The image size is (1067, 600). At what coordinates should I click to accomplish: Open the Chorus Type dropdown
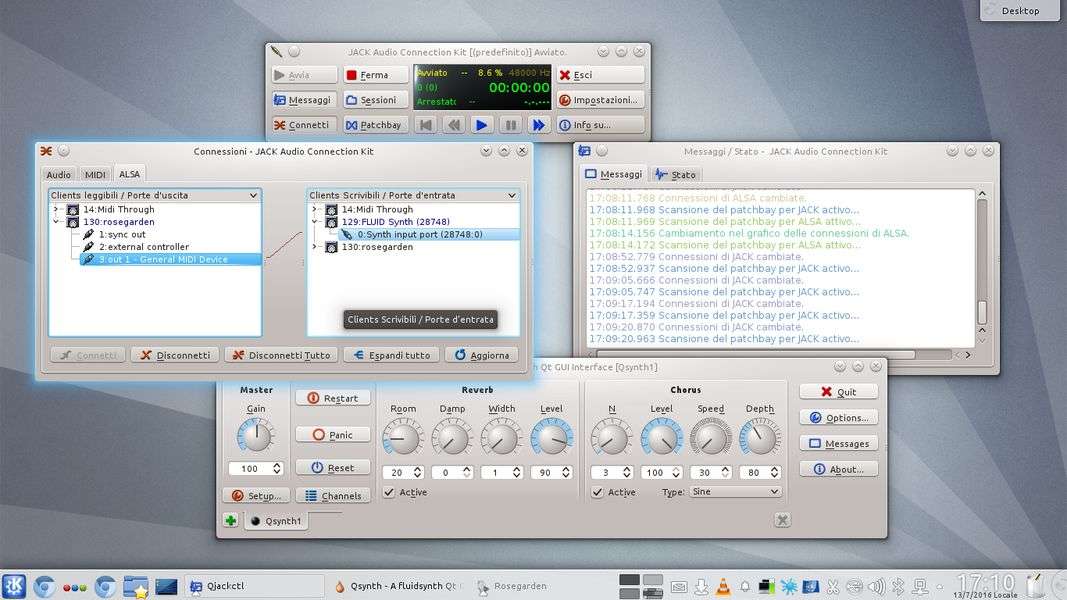click(735, 492)
